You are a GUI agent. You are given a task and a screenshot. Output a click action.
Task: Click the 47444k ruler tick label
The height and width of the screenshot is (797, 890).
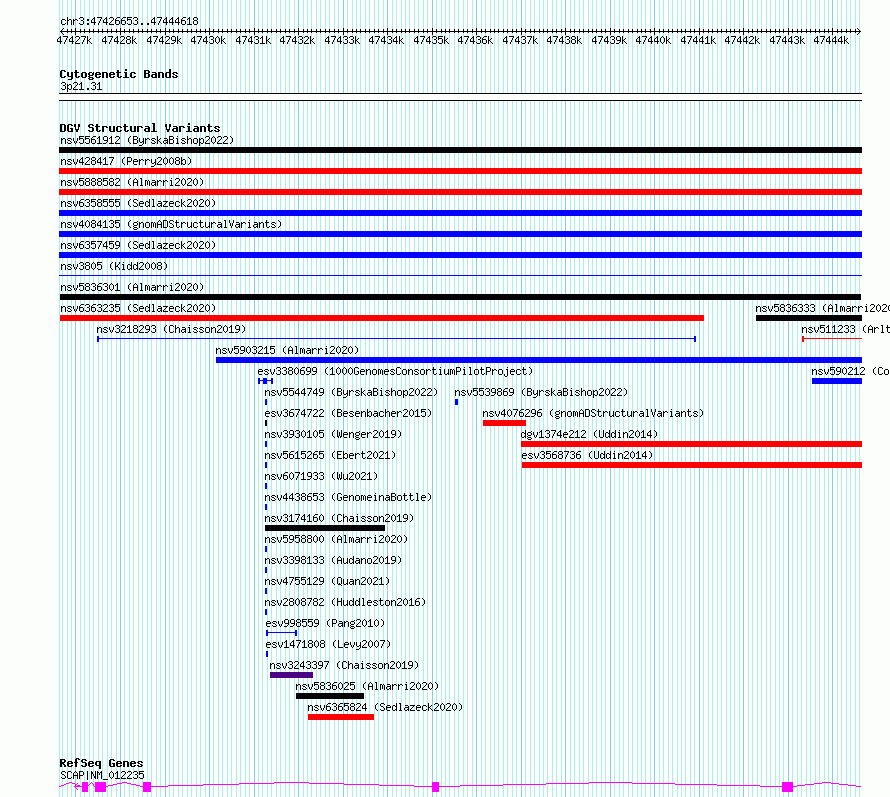click(x=831, y=40)
